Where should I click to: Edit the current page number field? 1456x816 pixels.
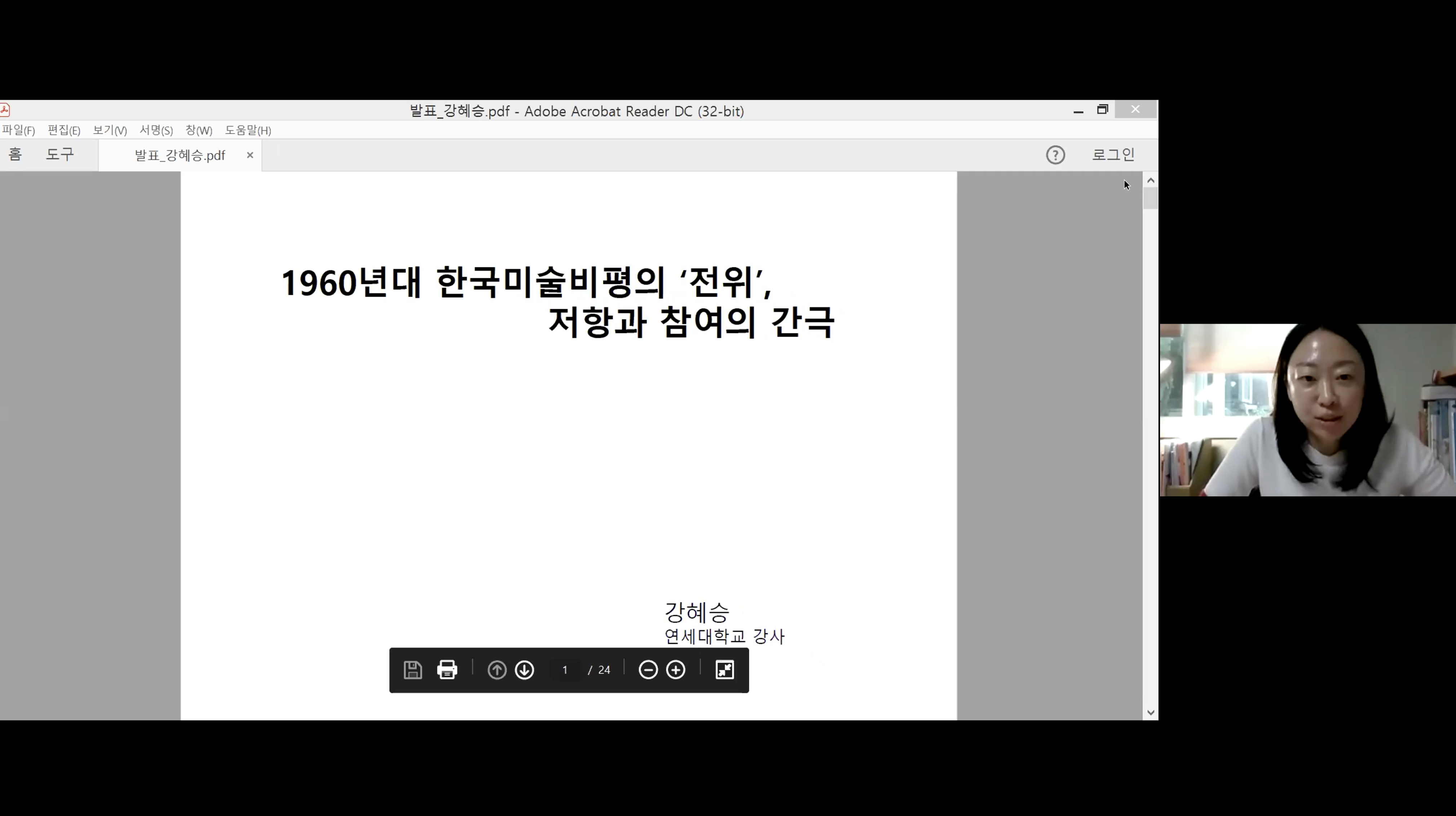(x=565, y=670)
